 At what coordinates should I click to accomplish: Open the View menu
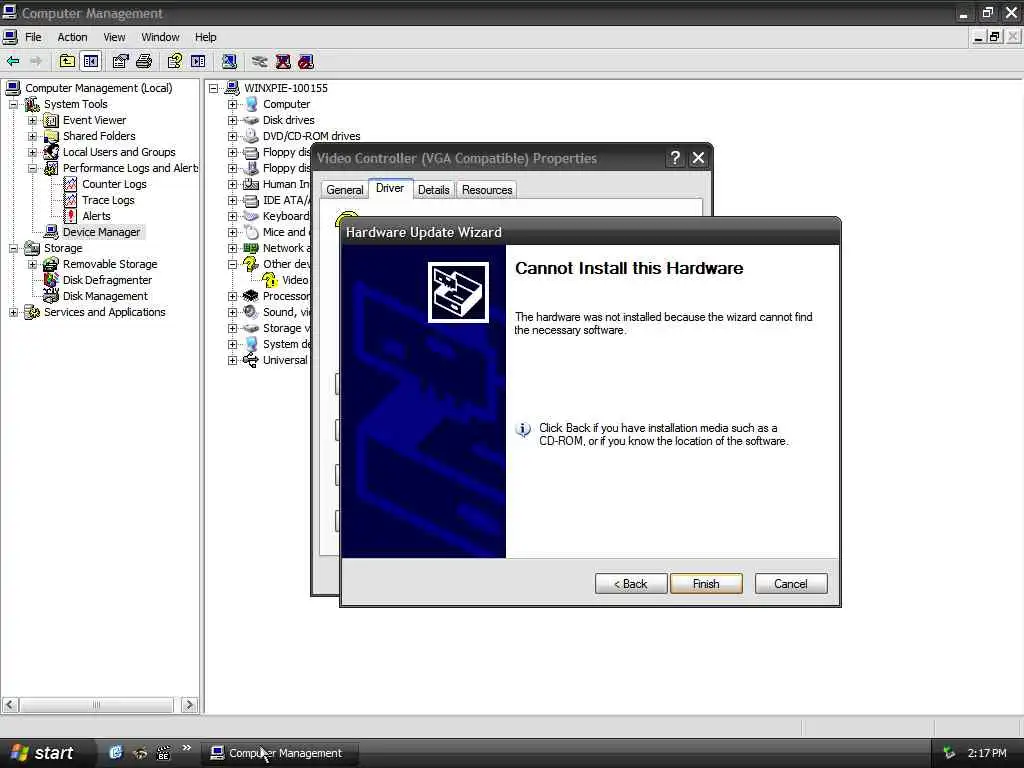[114, 37]
